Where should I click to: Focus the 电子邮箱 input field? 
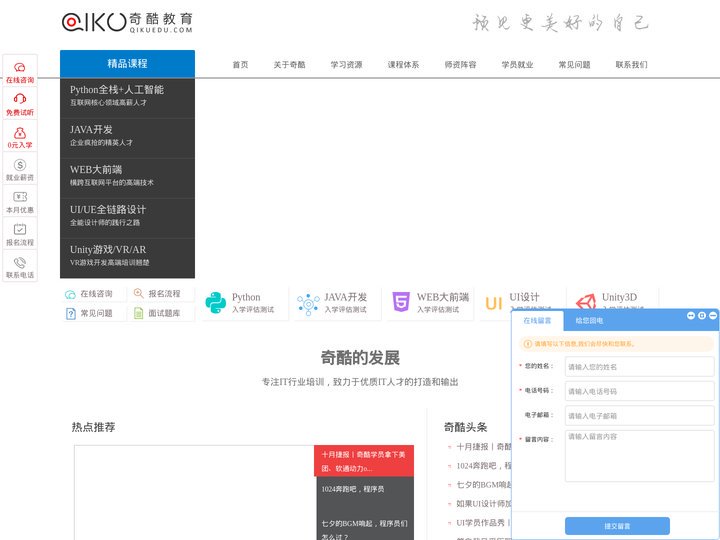tap(640, 416)
